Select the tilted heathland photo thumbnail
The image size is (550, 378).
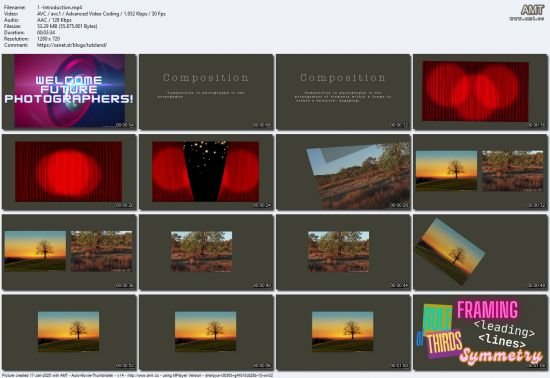click(x=343, y=172)
